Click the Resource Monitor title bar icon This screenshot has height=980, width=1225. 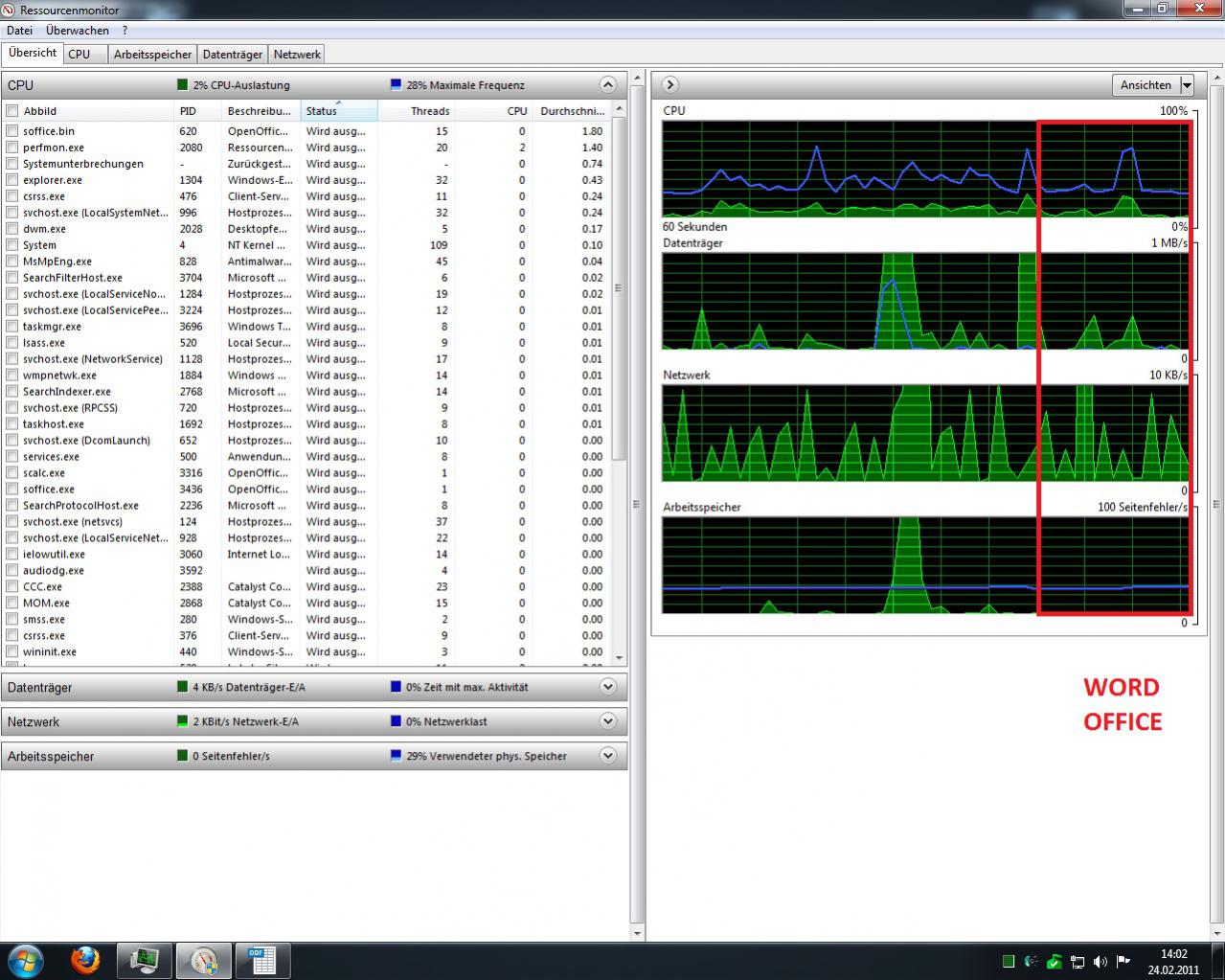pyautogui.click(x=10, y=10)
